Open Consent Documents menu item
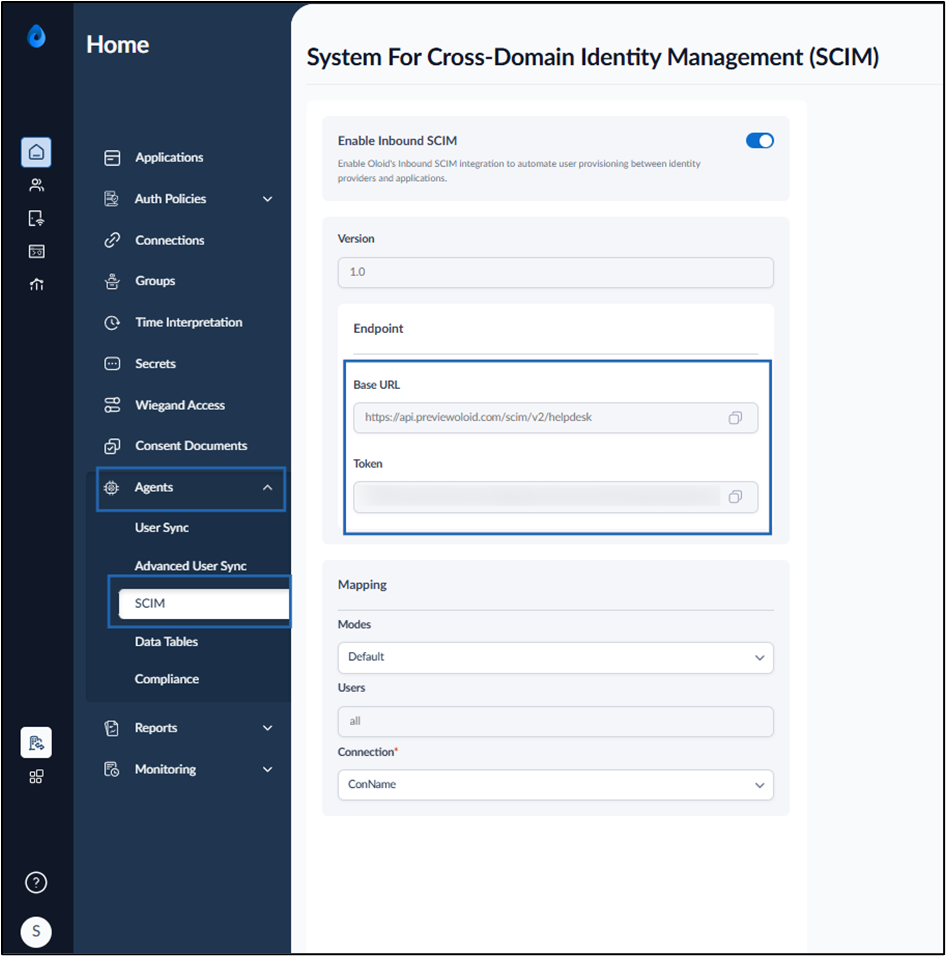 click(x=191, y=446)
